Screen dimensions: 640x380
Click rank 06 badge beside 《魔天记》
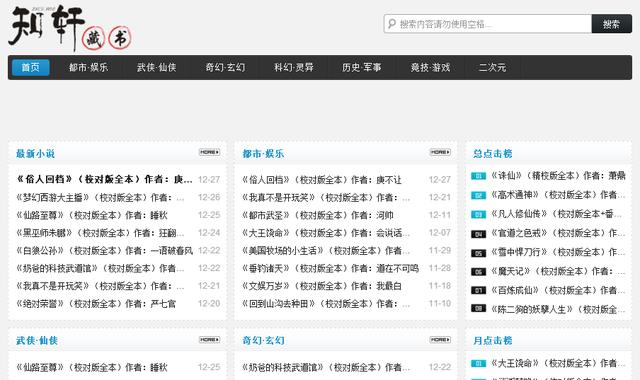point(478,272)
